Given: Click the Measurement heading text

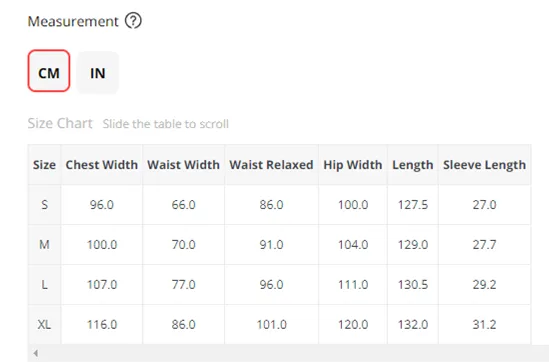Looking at the screenshot, I should (73, 21).
